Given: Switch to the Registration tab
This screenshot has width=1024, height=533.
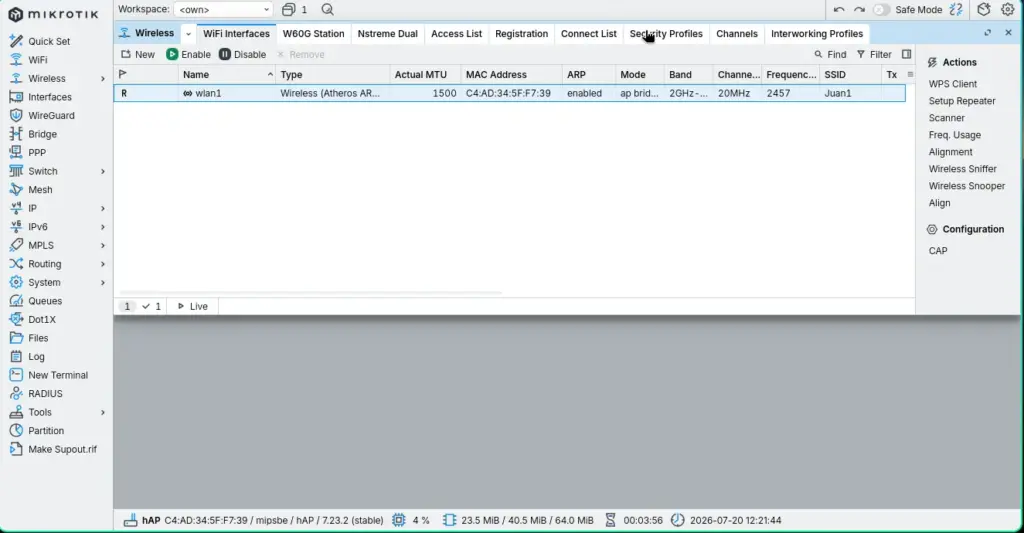Looking at the screenshot, I should point(521,34).
